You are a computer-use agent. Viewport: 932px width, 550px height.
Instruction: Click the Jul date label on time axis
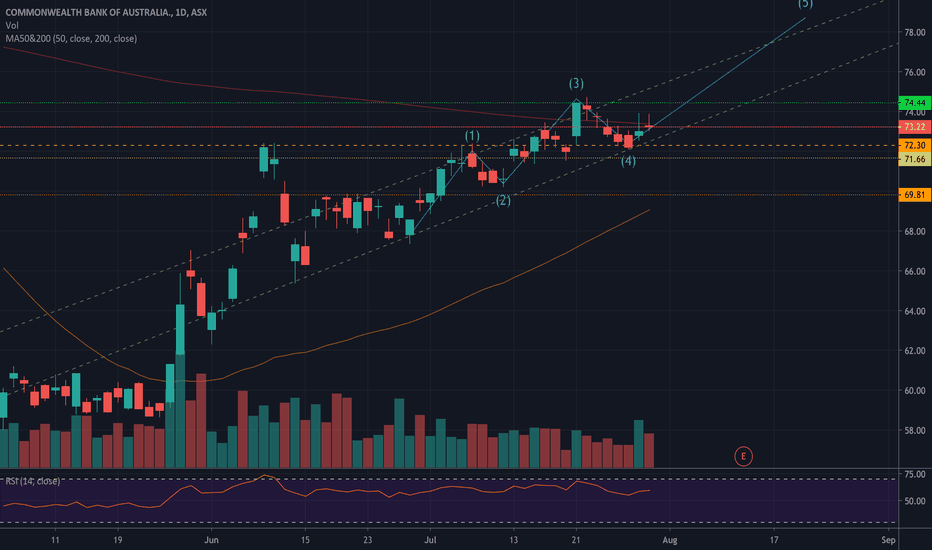point(430,540)
